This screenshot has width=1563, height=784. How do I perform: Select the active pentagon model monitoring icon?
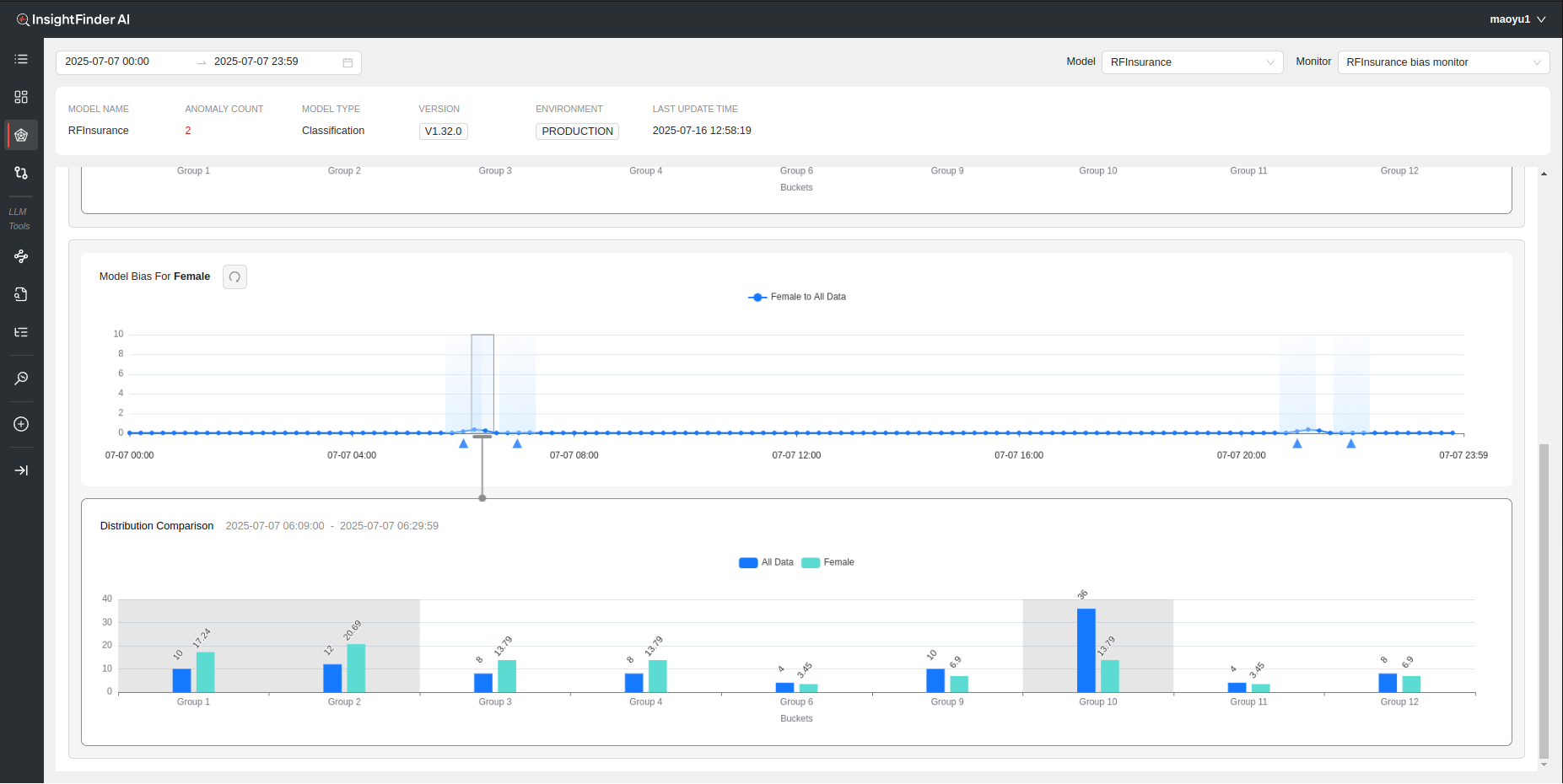pyautogui.click(x=21, y=135)
